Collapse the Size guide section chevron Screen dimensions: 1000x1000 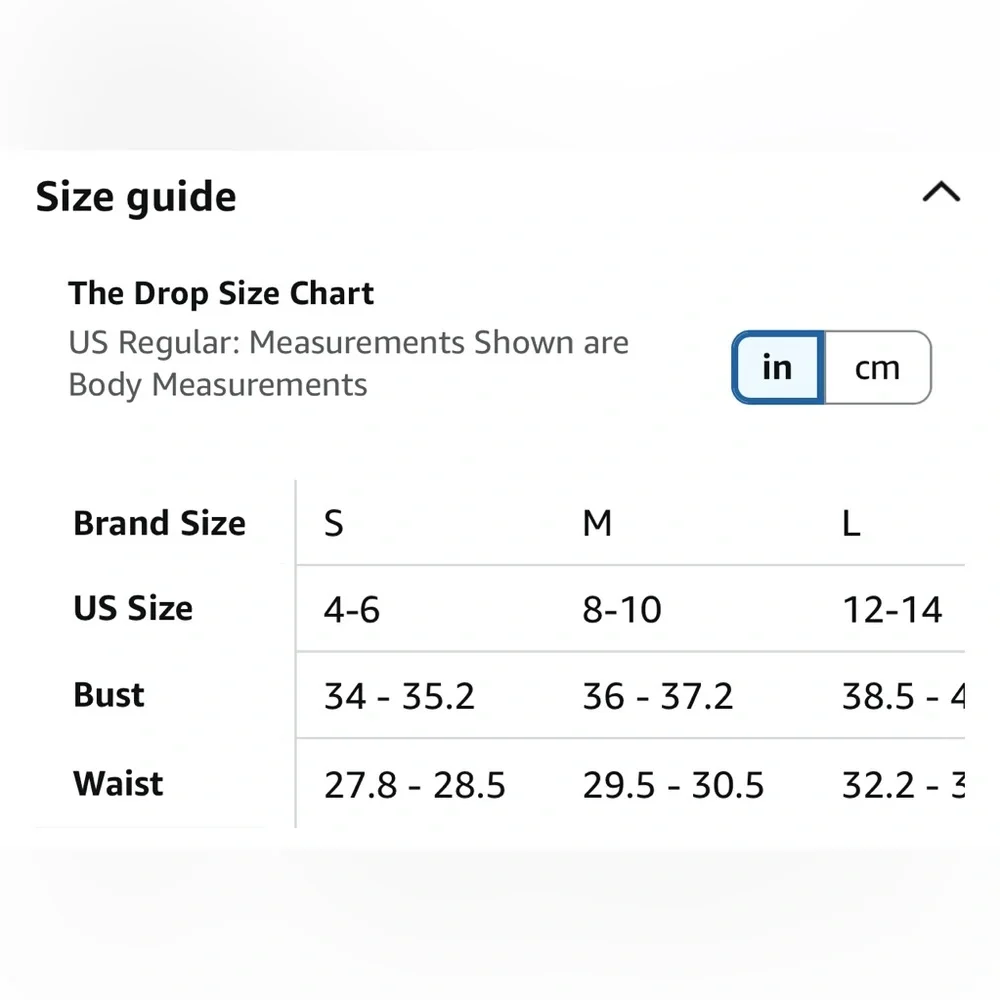[x=941, y=192]
